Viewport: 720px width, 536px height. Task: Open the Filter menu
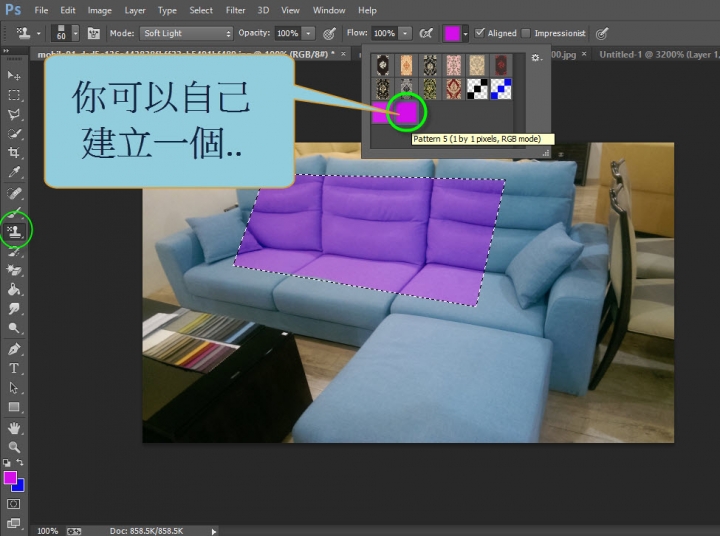(235, 10)
